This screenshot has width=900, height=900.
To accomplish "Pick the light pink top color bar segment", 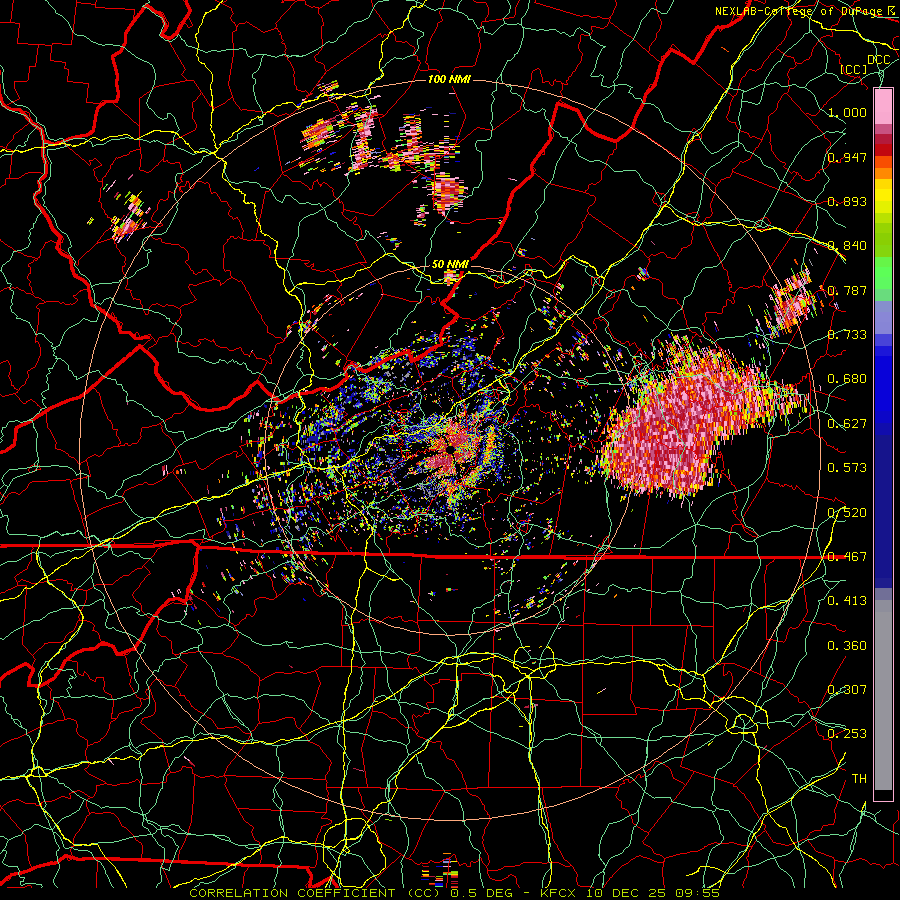I will point(883,106).
